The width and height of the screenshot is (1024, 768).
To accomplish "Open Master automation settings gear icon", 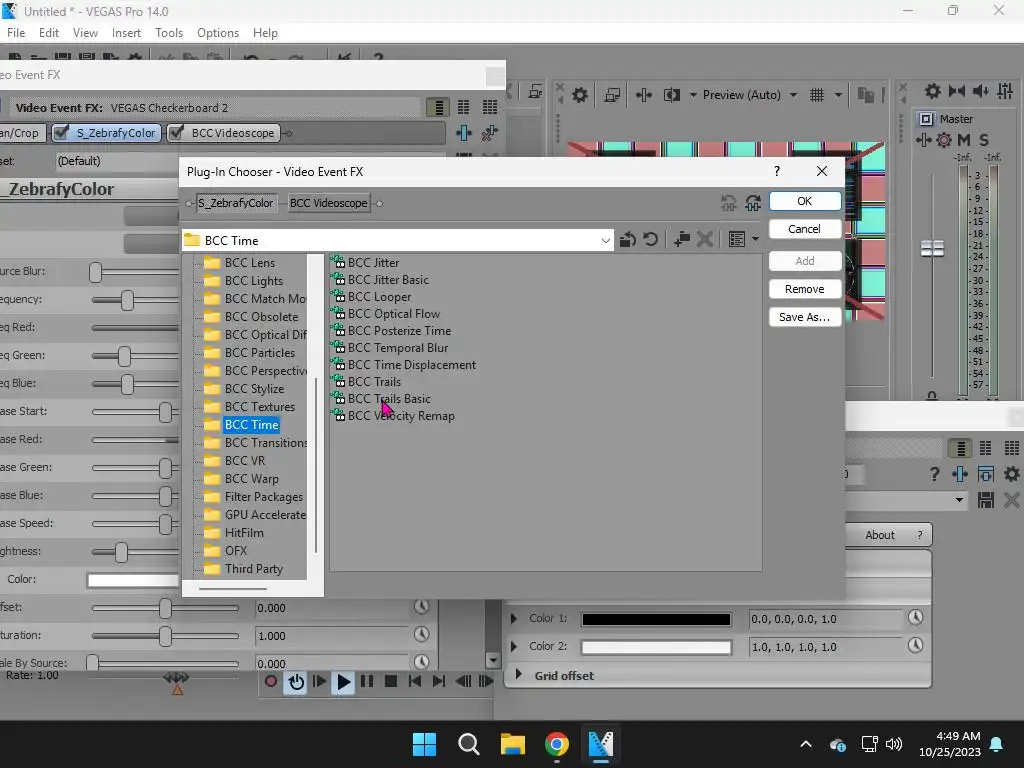I will [944, 140].
